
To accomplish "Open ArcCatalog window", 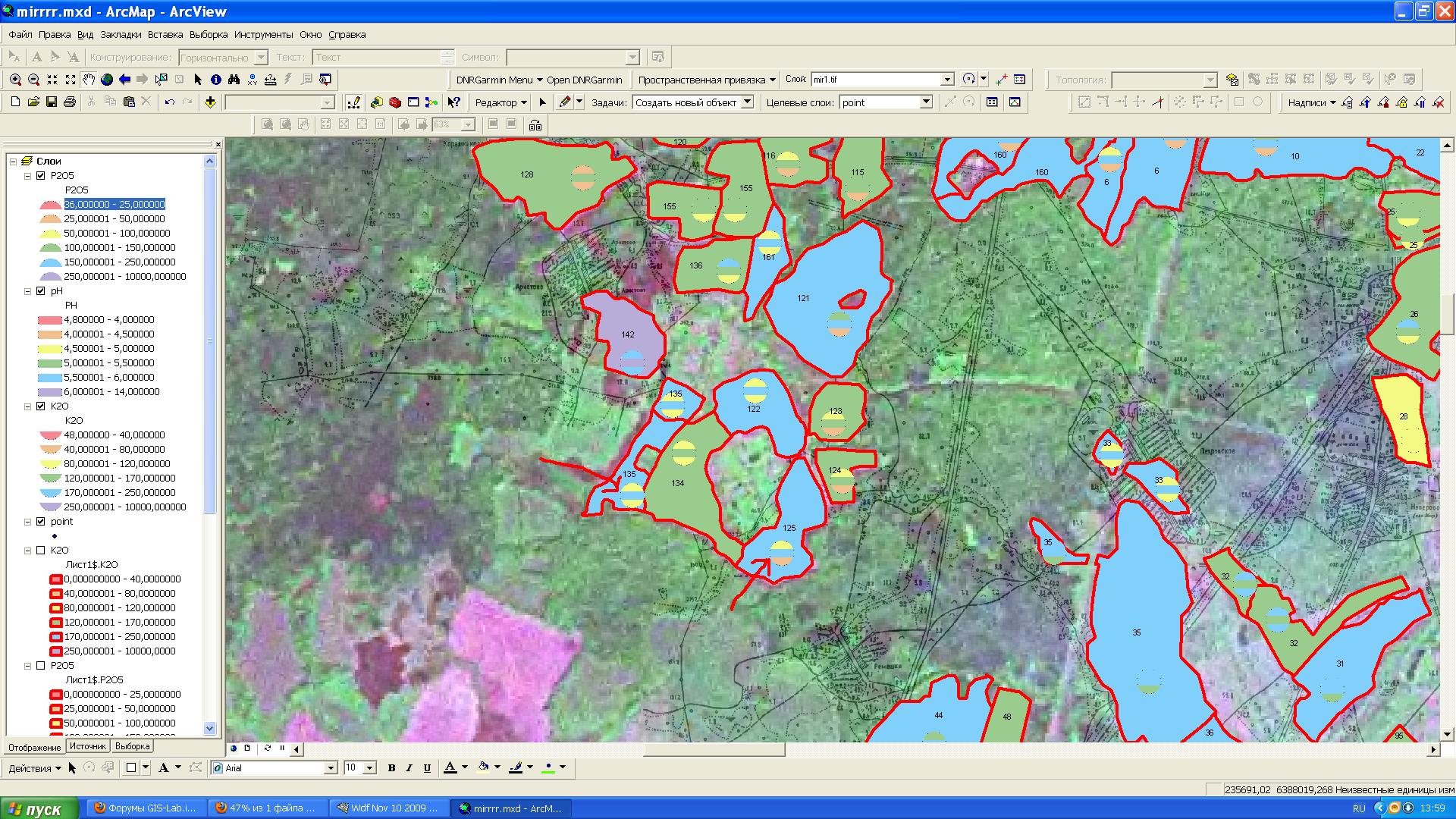I will (x=377, y=102).
